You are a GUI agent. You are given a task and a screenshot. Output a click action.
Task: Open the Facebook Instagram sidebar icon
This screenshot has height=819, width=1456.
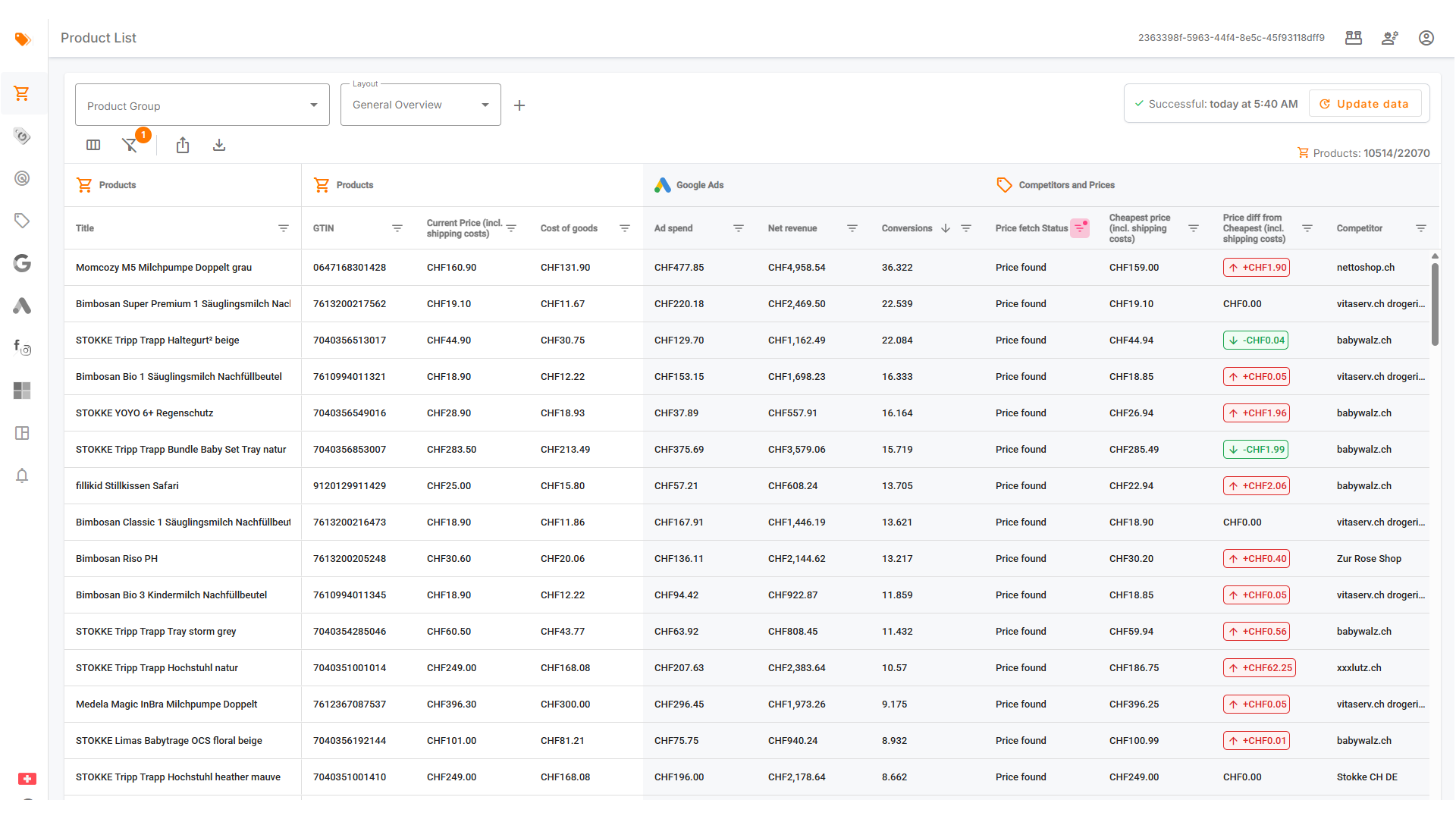pos(22,348)
